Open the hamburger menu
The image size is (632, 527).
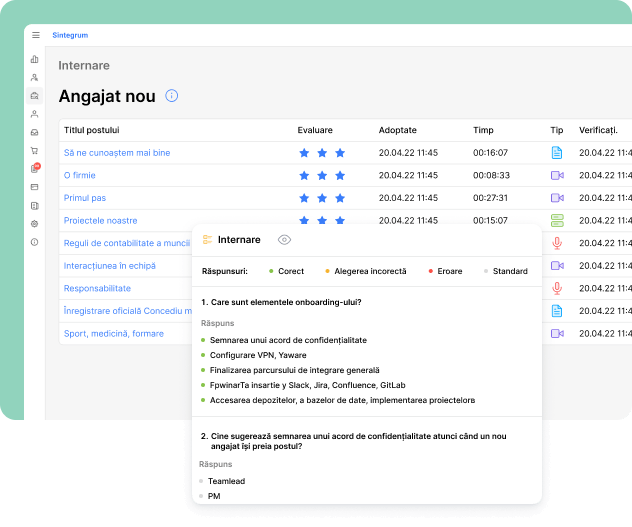coord(36,35)
